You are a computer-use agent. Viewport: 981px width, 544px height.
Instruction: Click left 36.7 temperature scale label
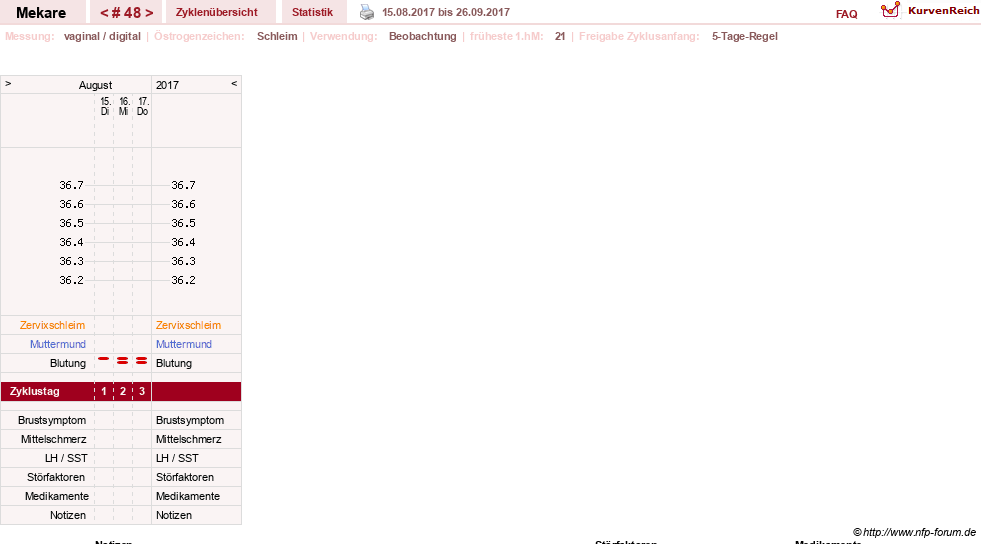71,185
